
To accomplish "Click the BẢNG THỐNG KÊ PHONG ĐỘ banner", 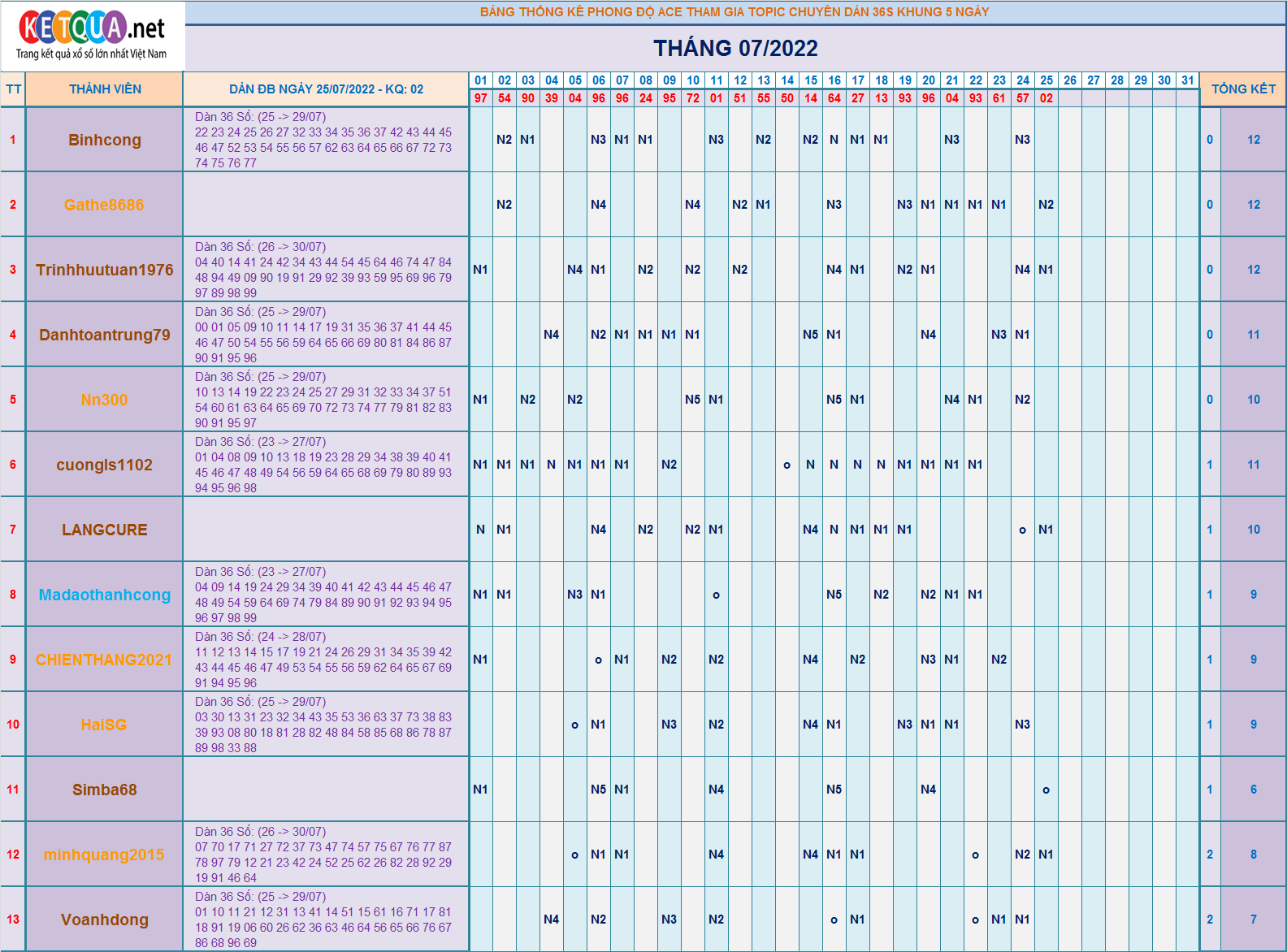I will [x=735, y=12].
